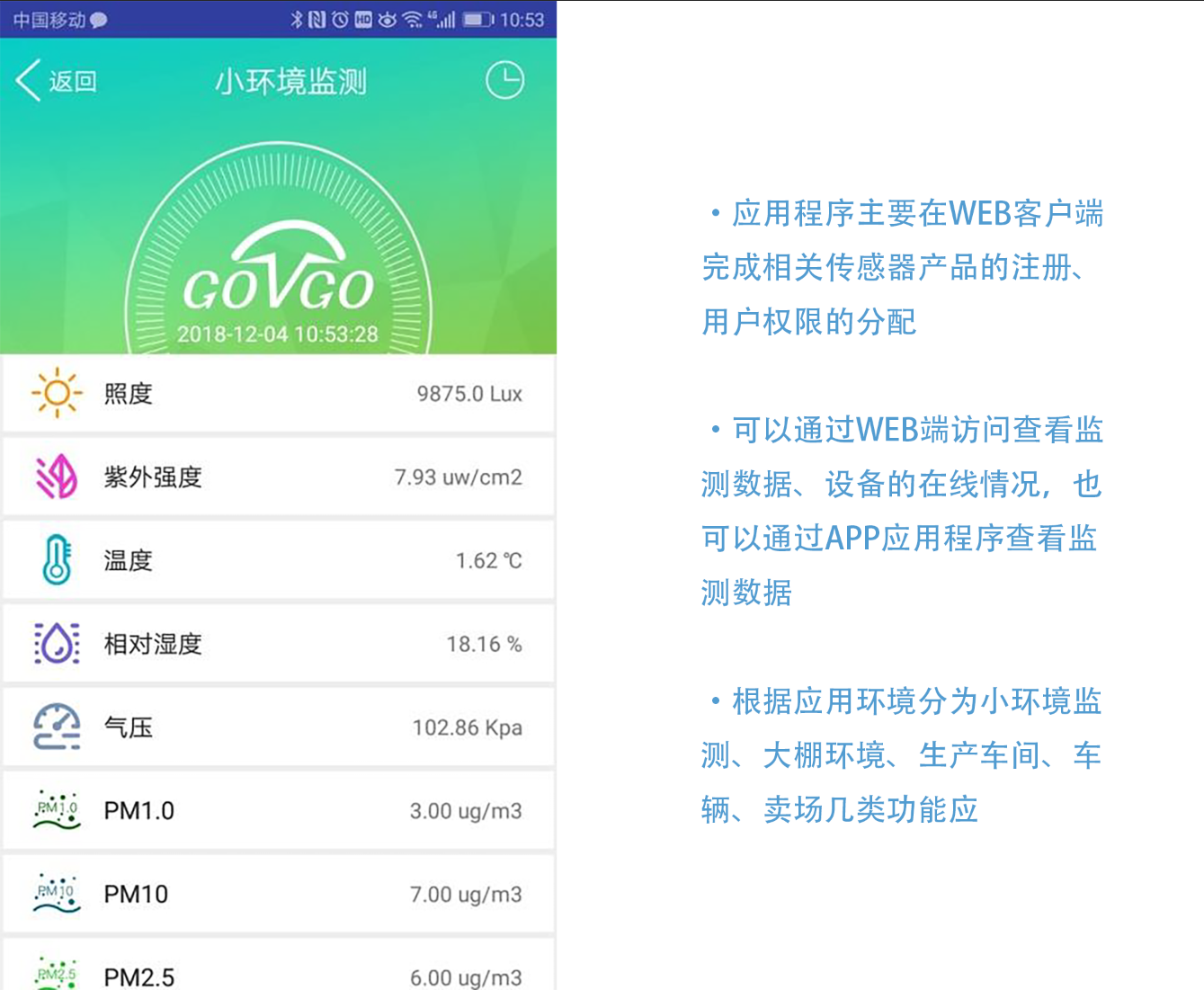This screenshot has height=990, width=1204.
Task: Tap the thermometer icon for 温度
Action: click(57, 559)
